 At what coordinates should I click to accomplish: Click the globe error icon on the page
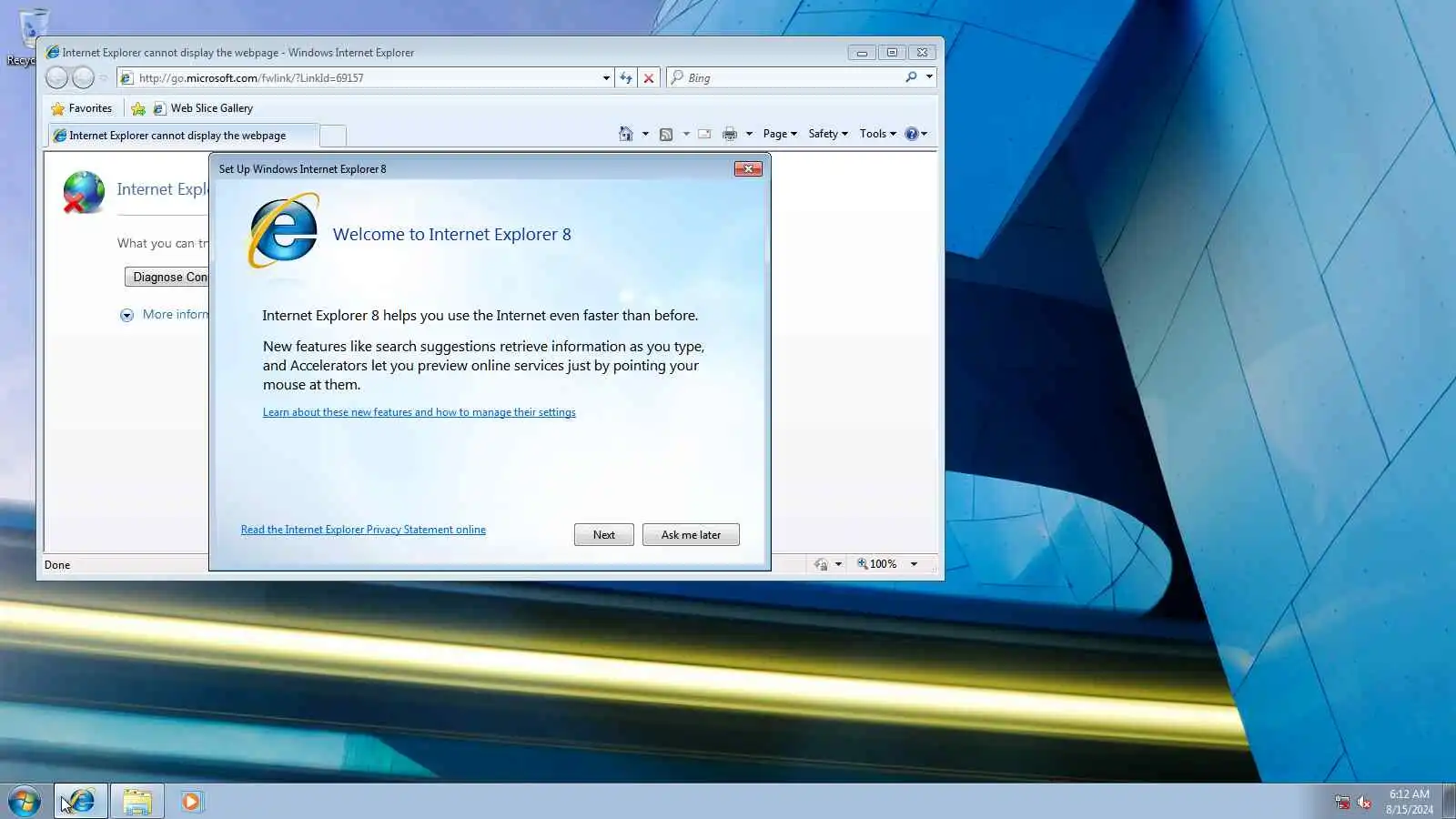pyautogui.click(x=84, y=192)
